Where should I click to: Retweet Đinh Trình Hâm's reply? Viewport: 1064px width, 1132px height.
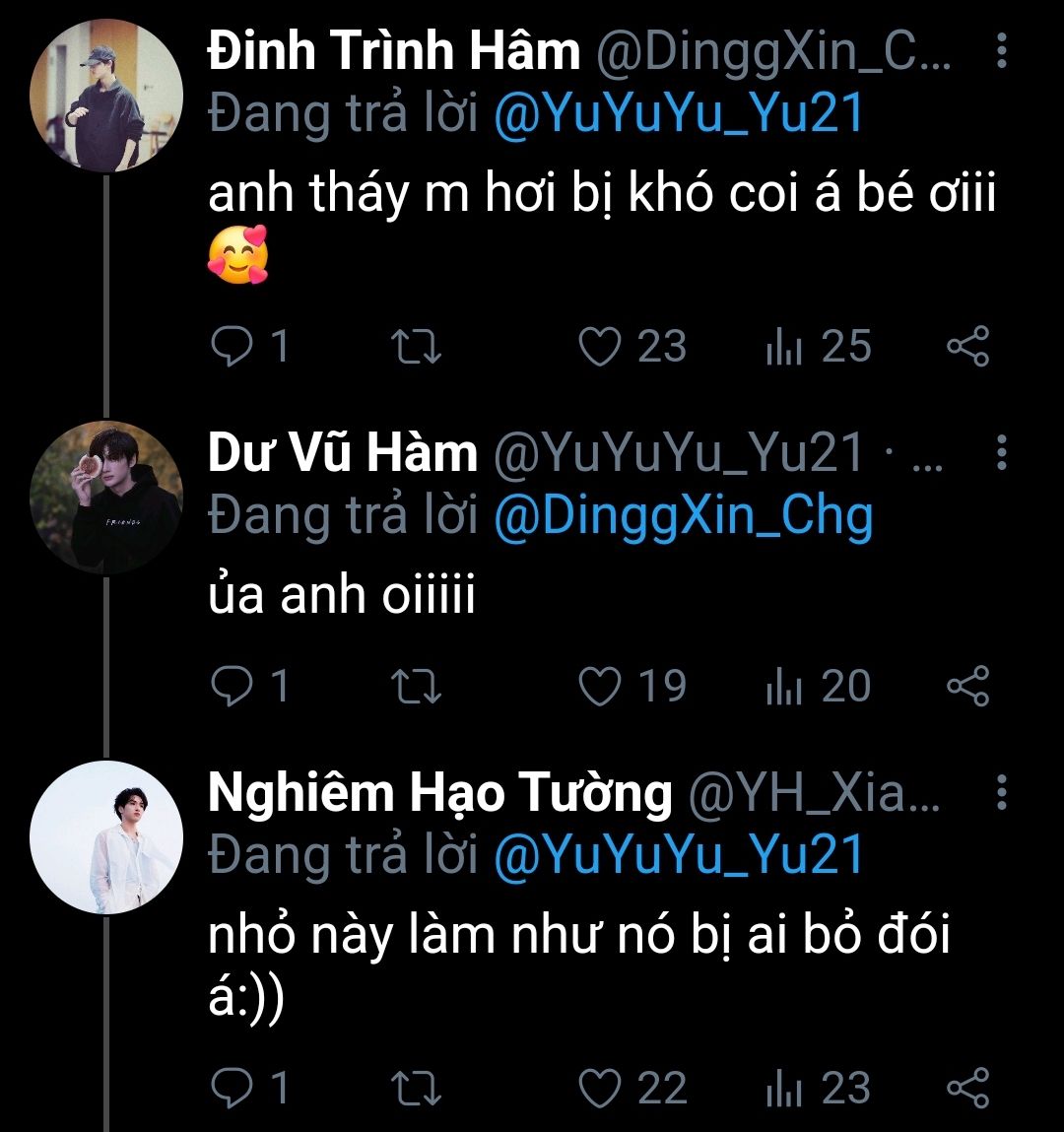coord(417,347)
